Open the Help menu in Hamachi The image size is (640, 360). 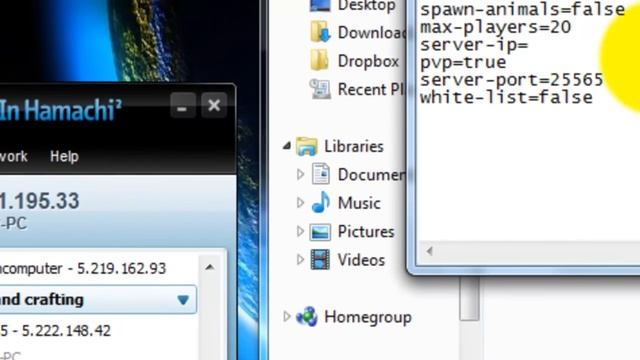tap(64, 156)
